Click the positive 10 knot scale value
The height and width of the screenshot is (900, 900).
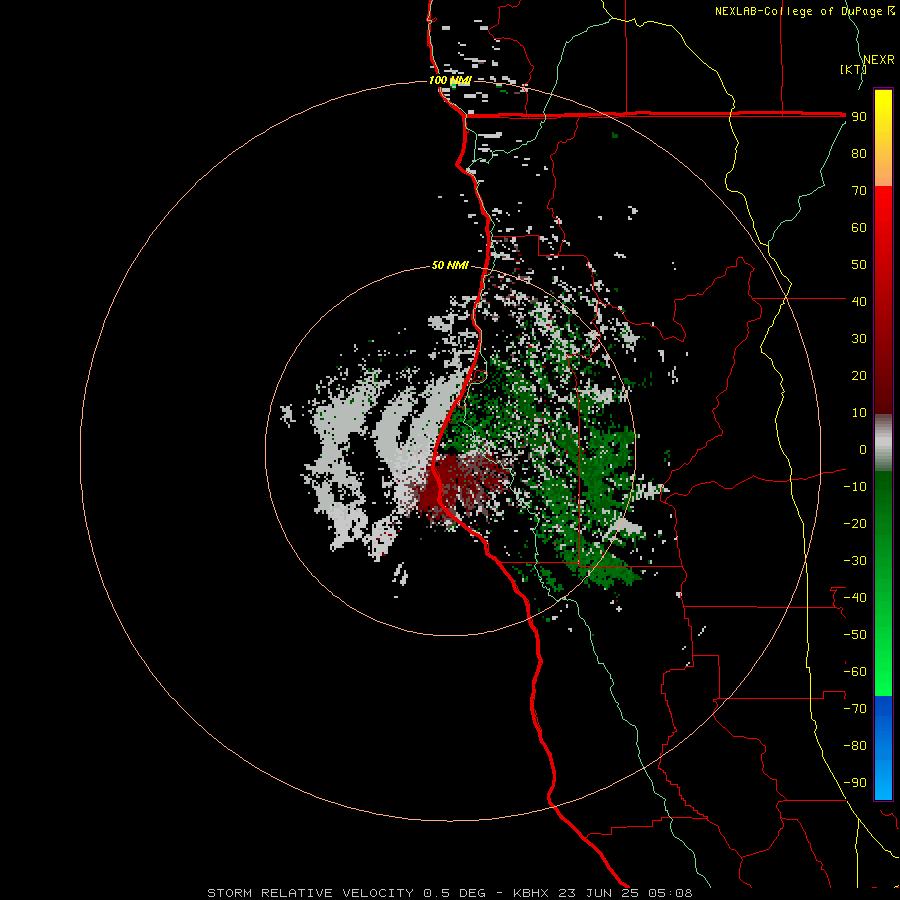pos(859,413)
